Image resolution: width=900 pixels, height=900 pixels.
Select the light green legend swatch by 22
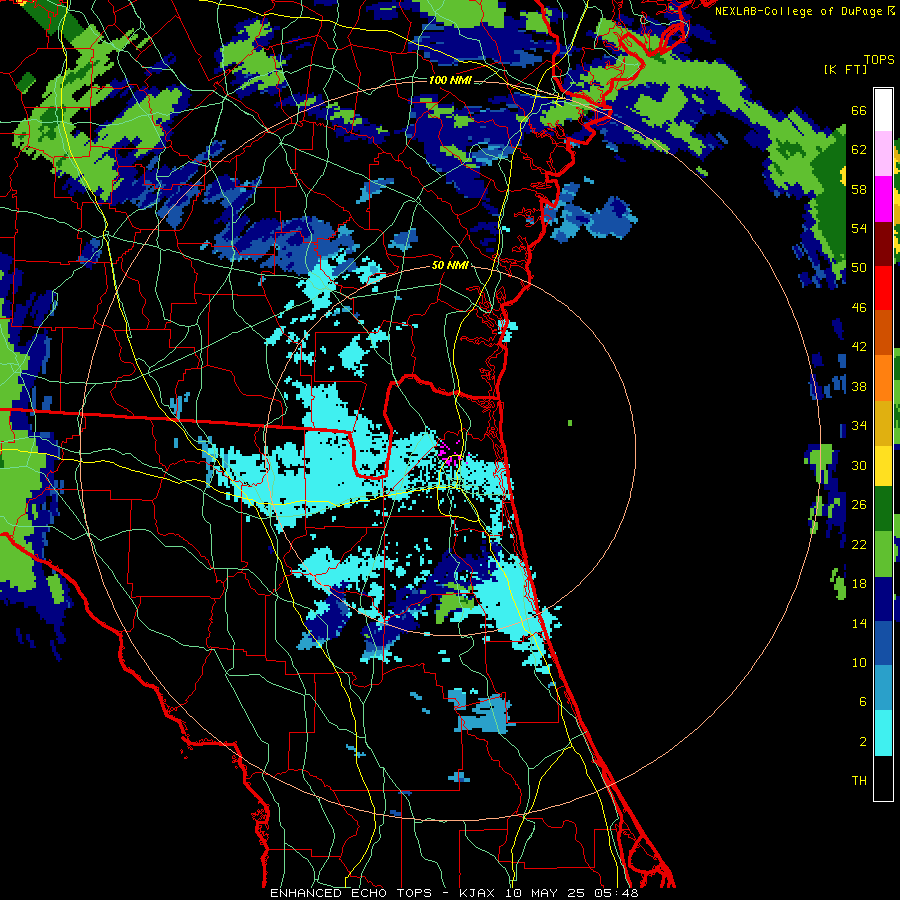click(883, 554)
